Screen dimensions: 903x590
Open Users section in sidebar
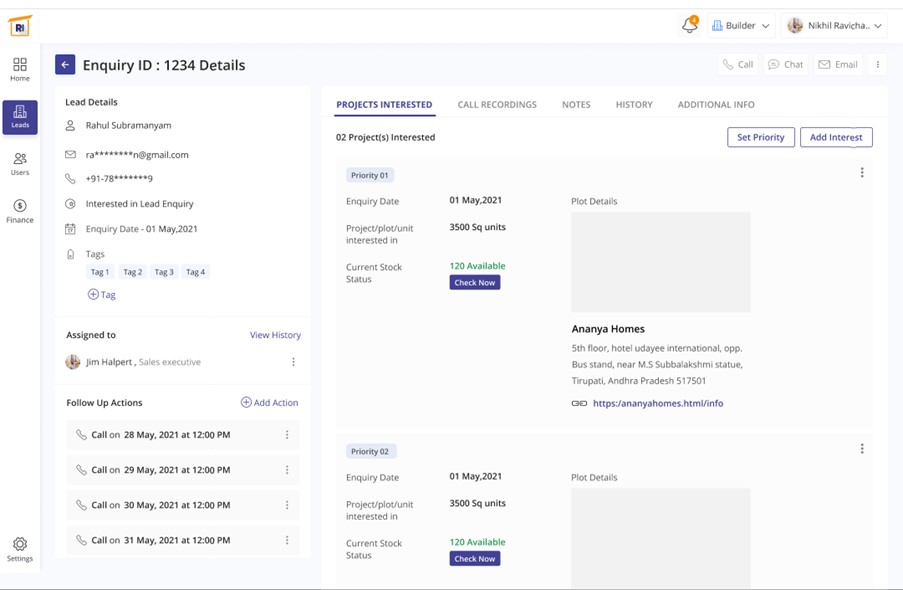(x=20, y=164)
